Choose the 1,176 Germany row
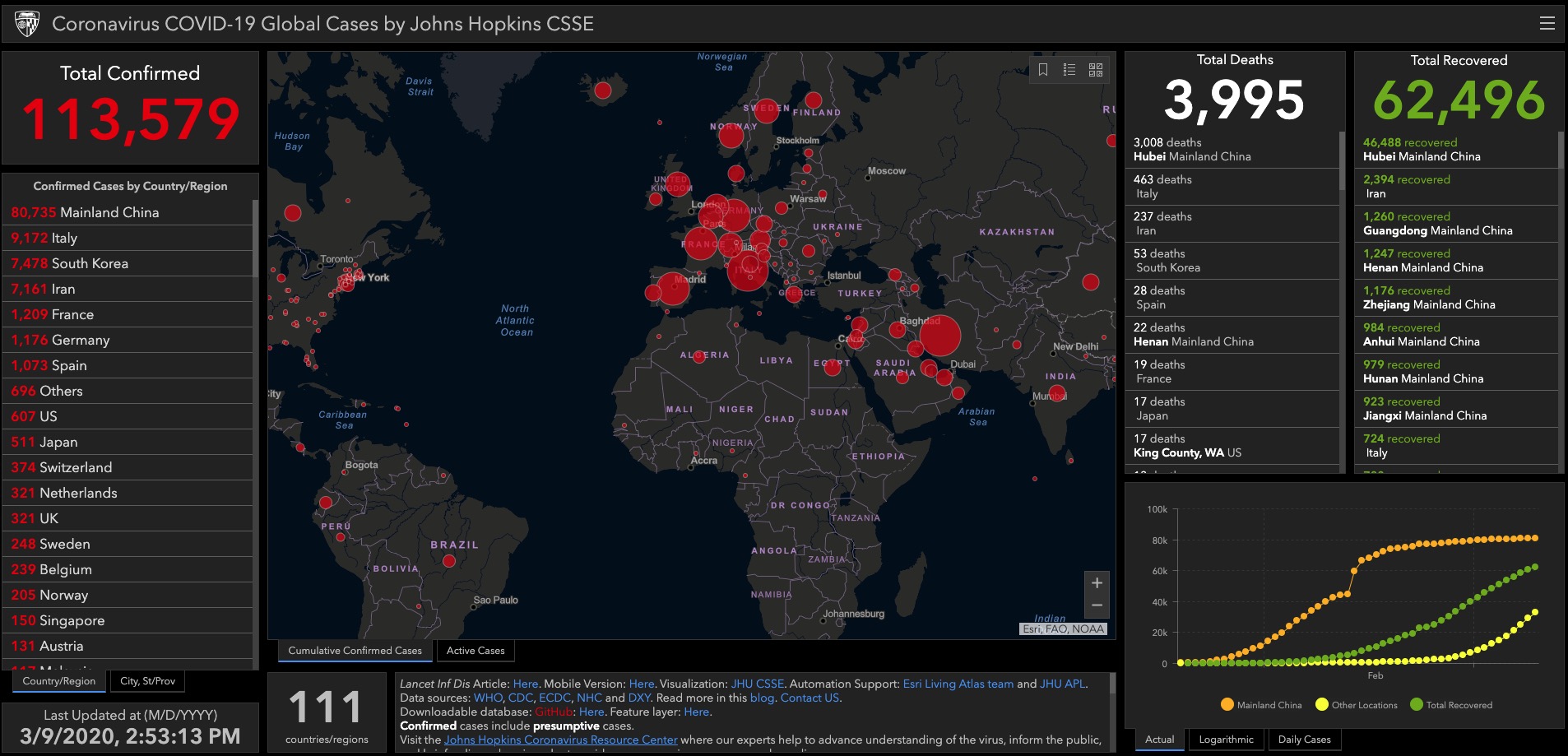The image size is (1568, 756). (x=128, y=340)
